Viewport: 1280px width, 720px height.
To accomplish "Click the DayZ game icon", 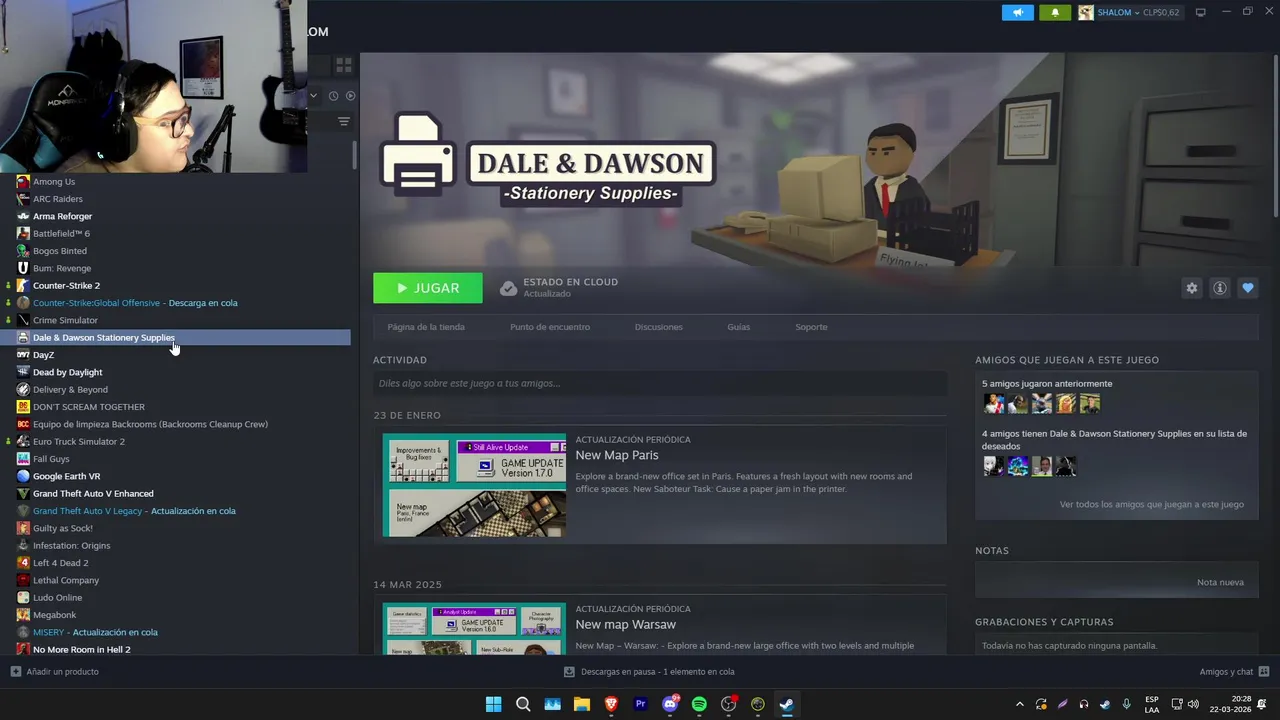I will (23, 355).
